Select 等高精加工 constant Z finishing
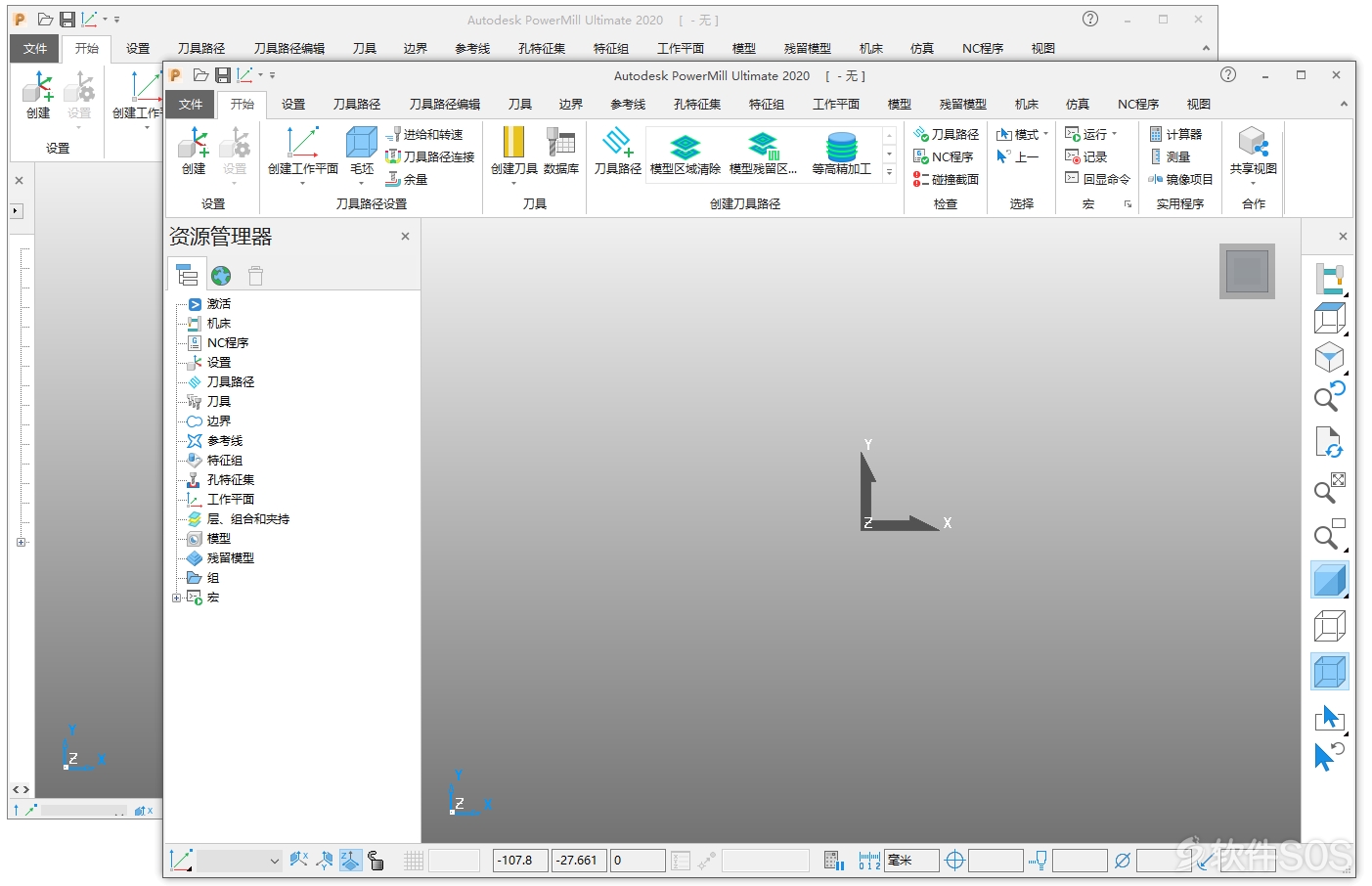The image size is (1372, 886). tap(841, 153)
